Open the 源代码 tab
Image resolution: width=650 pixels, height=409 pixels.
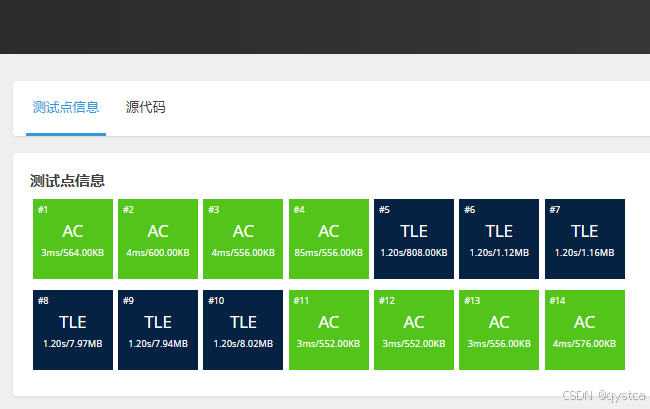(x=146, y=107)
